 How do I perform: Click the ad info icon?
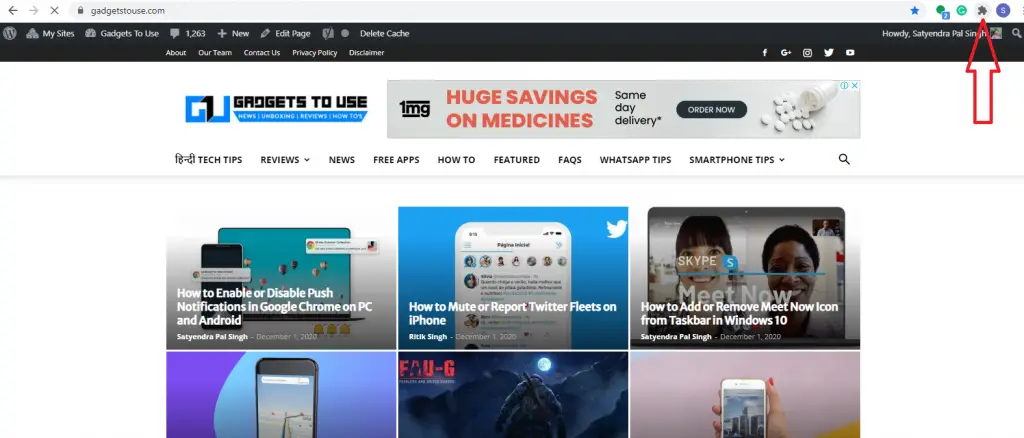844,86
